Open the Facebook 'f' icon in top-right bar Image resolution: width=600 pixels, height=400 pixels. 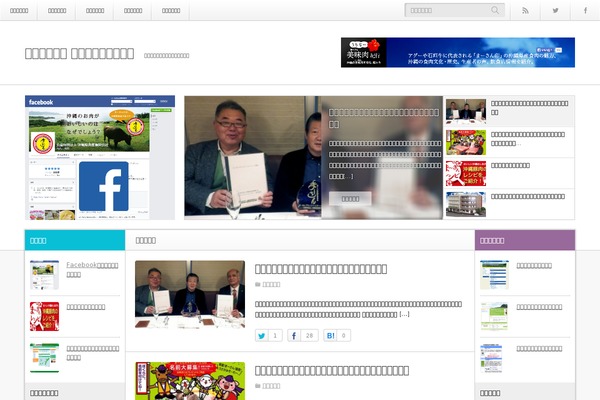pos(585,10)
